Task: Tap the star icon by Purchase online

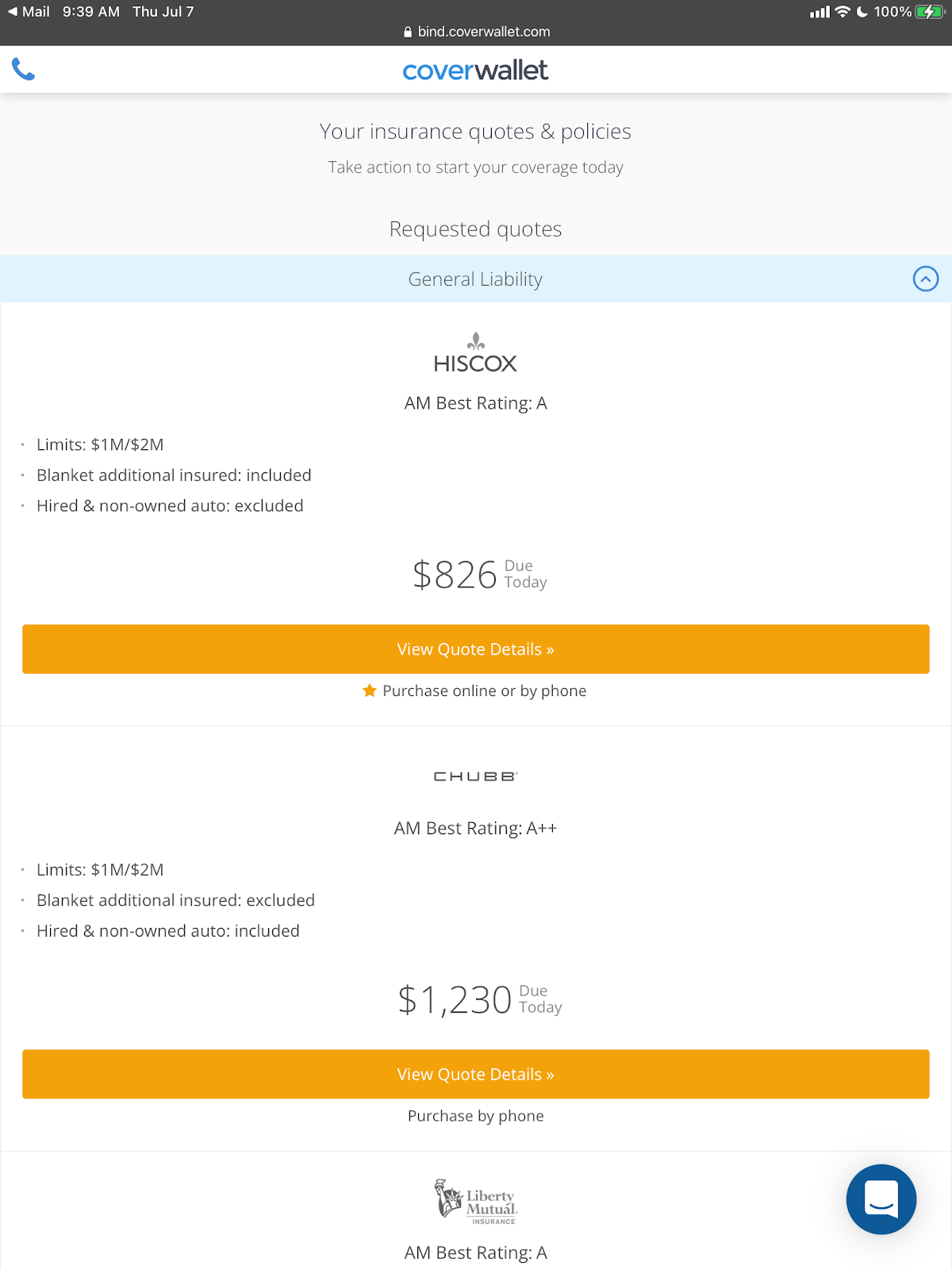Action: 370,691
